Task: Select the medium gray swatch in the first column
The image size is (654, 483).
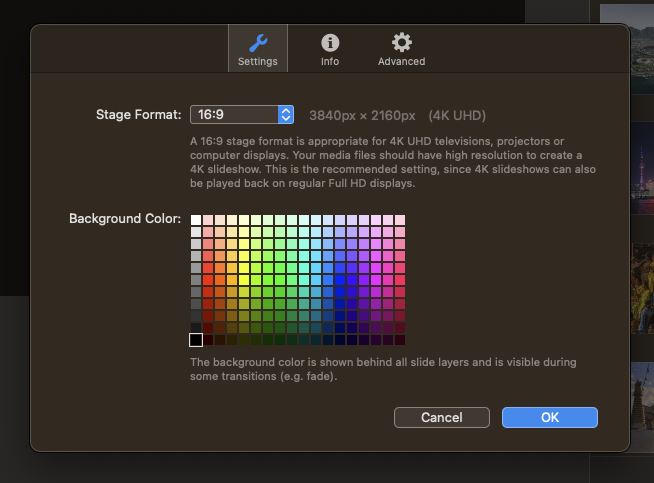Action: [196, 280]
